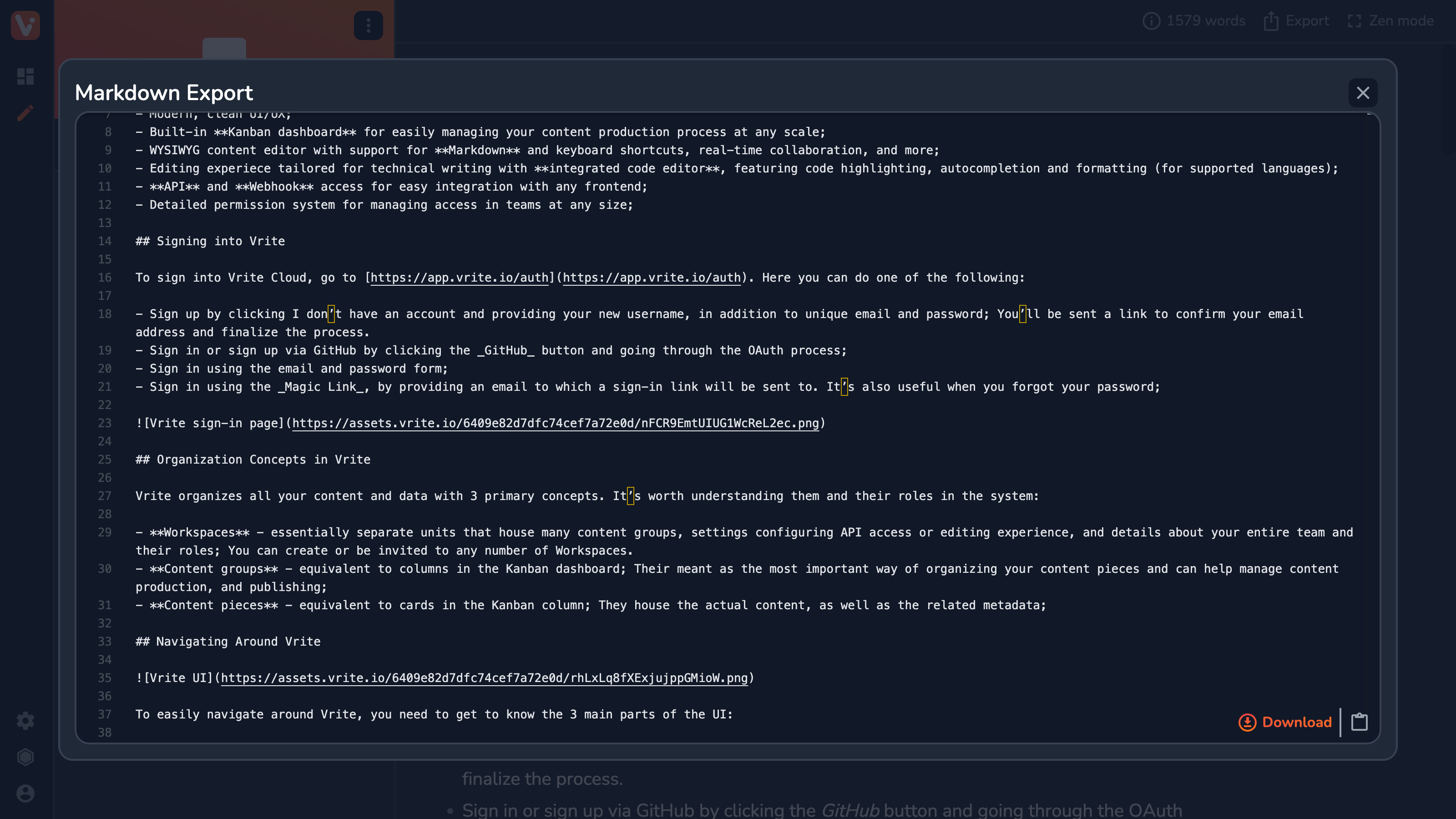Screen dimensions: 1456x819
Task: Open the three-dot menu on the cover image
Action: pyautogui.click(x=369, y=25)
